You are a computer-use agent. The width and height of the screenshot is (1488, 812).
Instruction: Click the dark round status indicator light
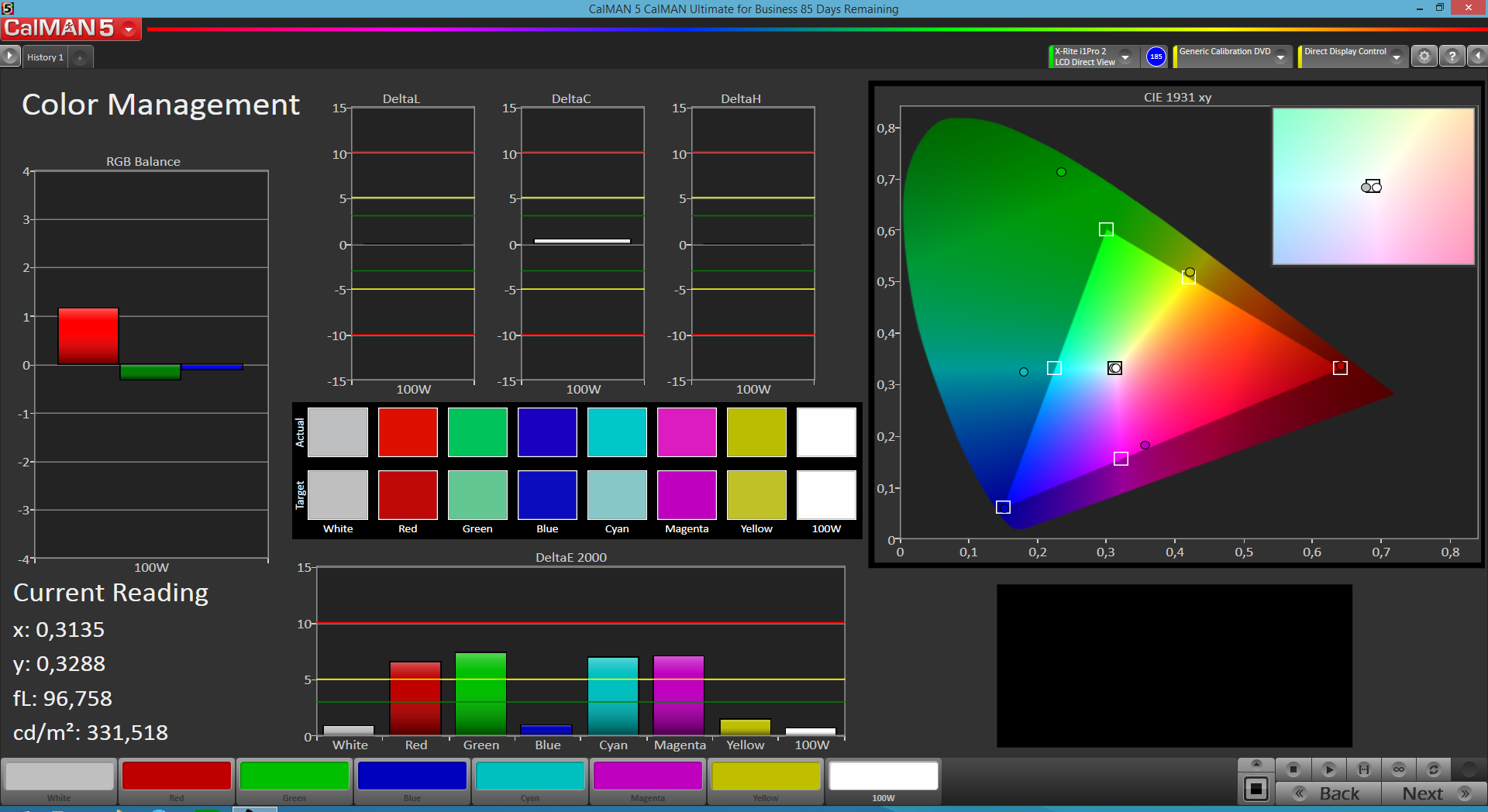(x=1469, y=769)
